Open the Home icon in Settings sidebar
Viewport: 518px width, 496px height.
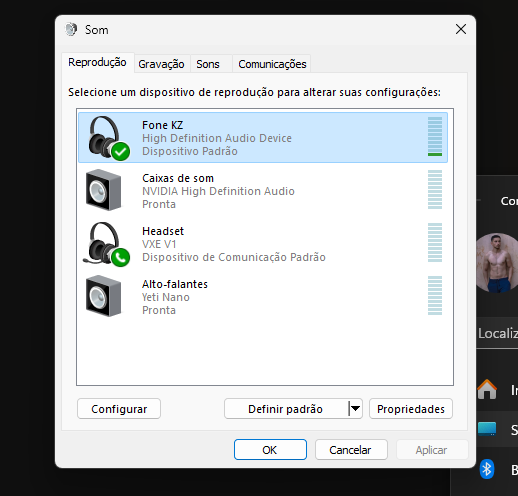pos(487,389)
